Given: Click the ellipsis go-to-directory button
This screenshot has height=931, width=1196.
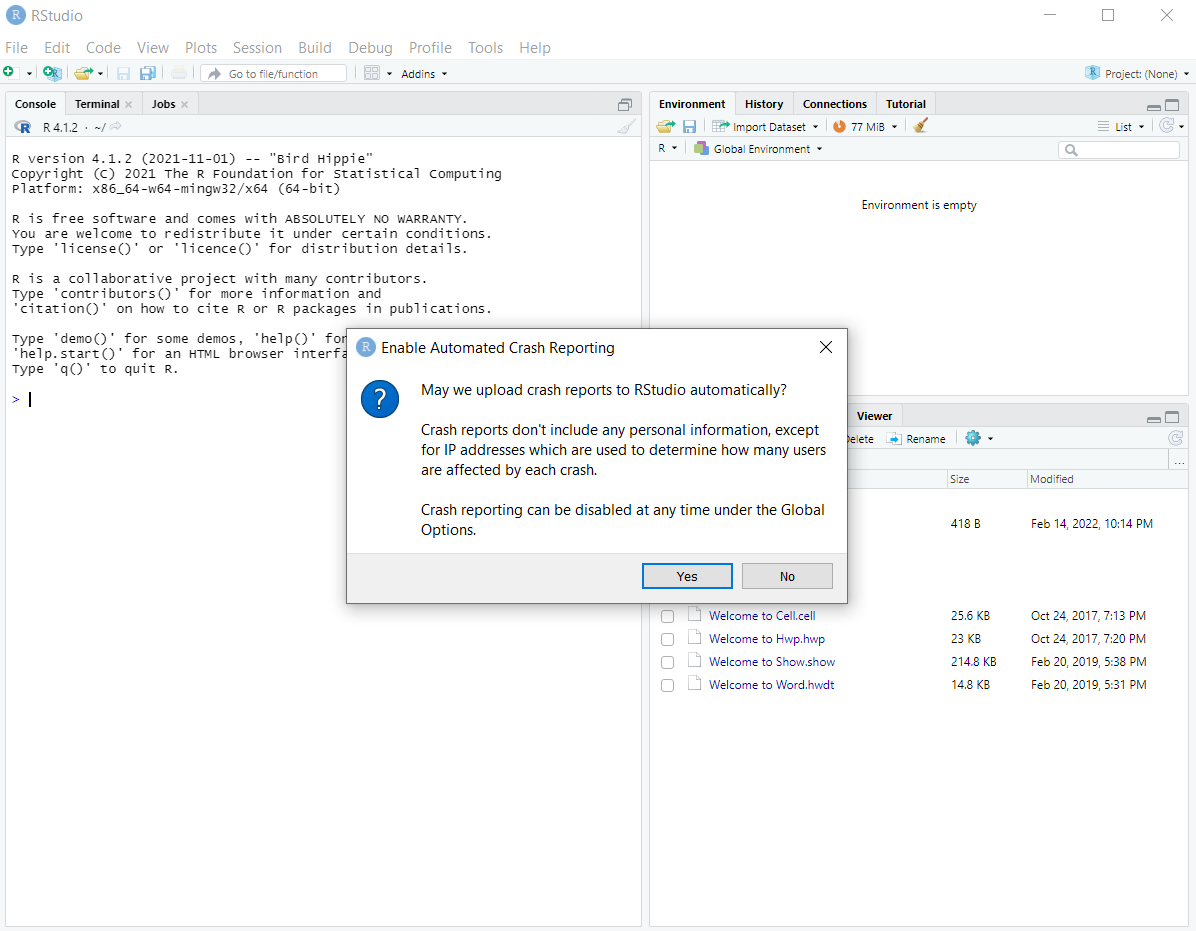Looking at the screenshot, I should pyautogui.click(x=1179, y=461).
